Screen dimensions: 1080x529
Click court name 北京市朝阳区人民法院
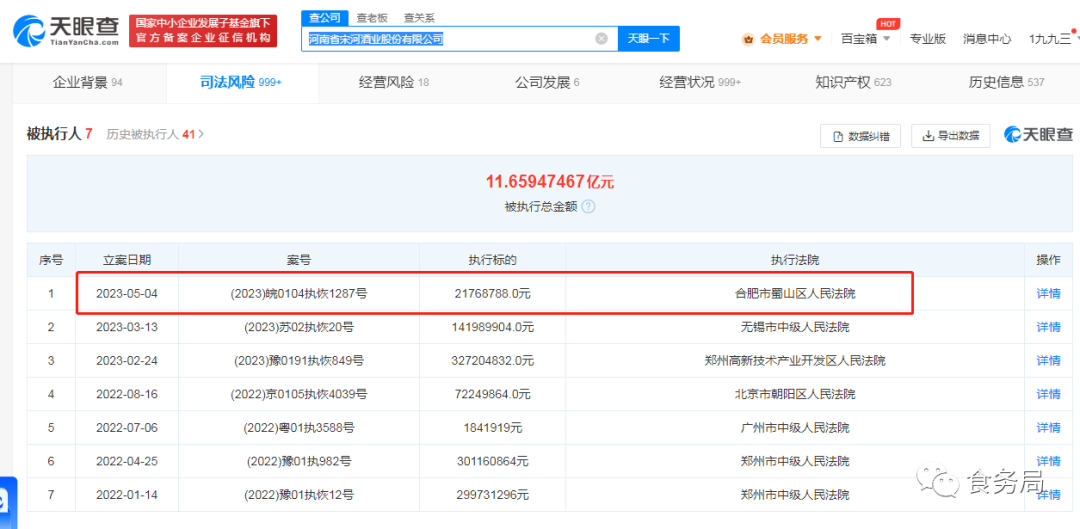click(x=795, y=394)
